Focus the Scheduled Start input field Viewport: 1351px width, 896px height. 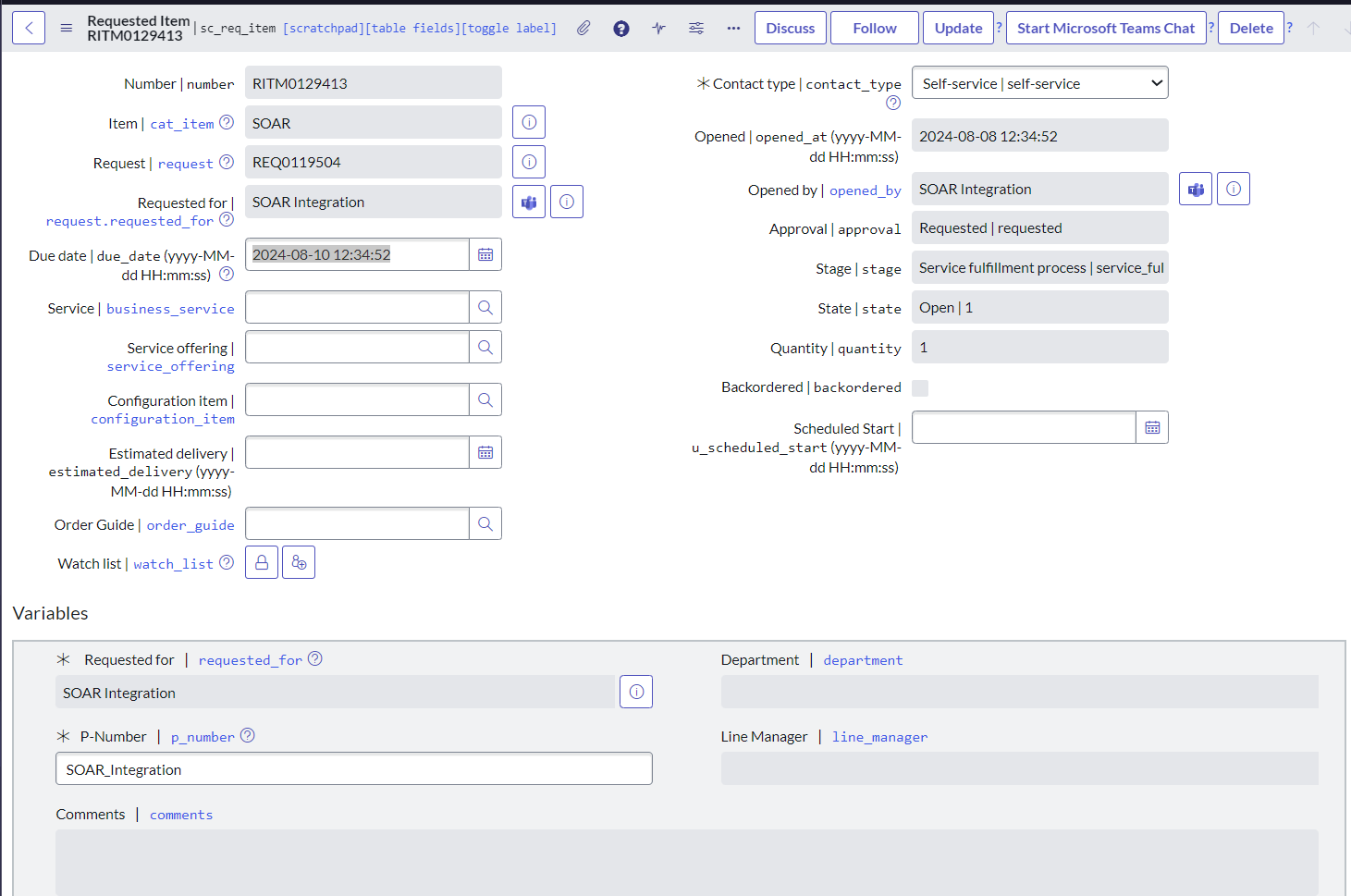pyautogui.click(x=1024, y=427)
